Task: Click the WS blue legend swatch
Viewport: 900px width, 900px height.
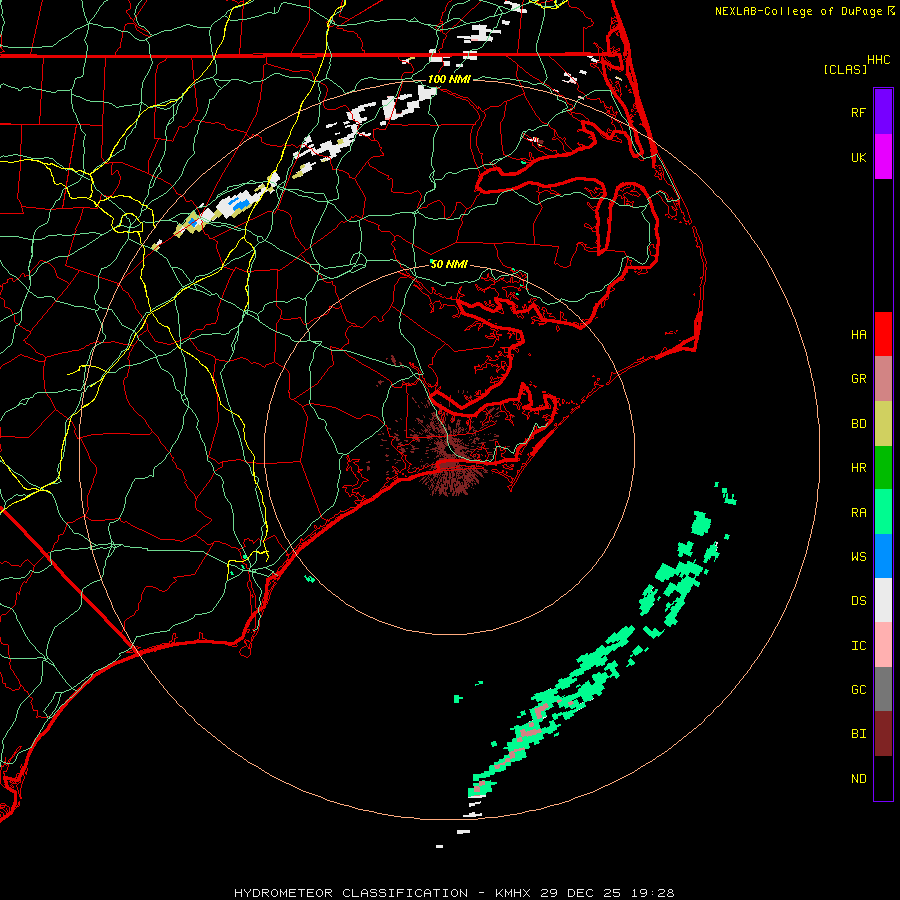Action: (883, 556)
